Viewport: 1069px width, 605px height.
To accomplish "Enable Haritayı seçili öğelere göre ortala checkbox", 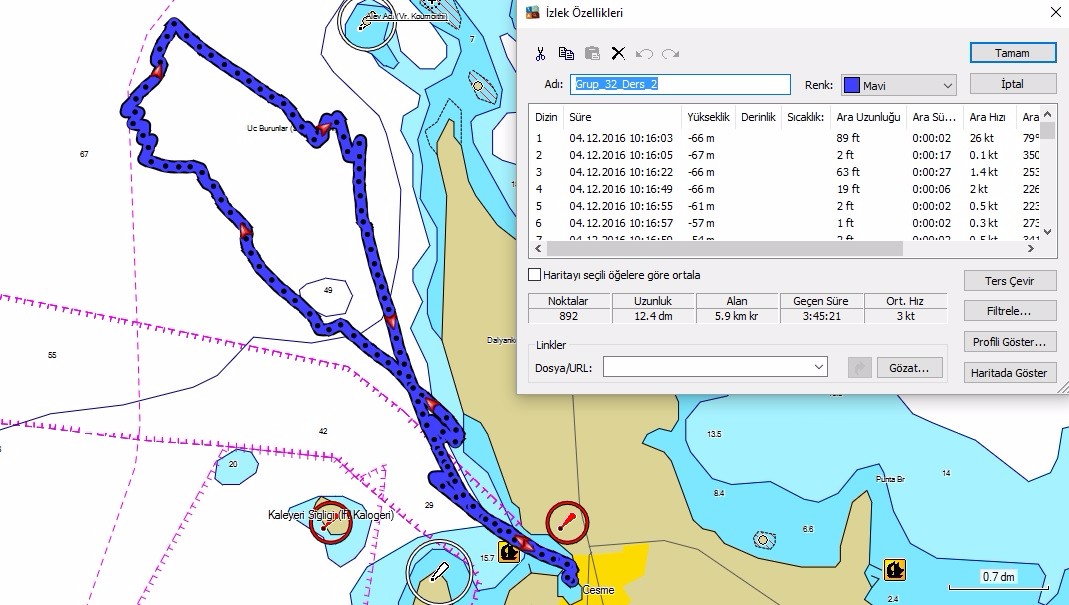I will 534,275.
